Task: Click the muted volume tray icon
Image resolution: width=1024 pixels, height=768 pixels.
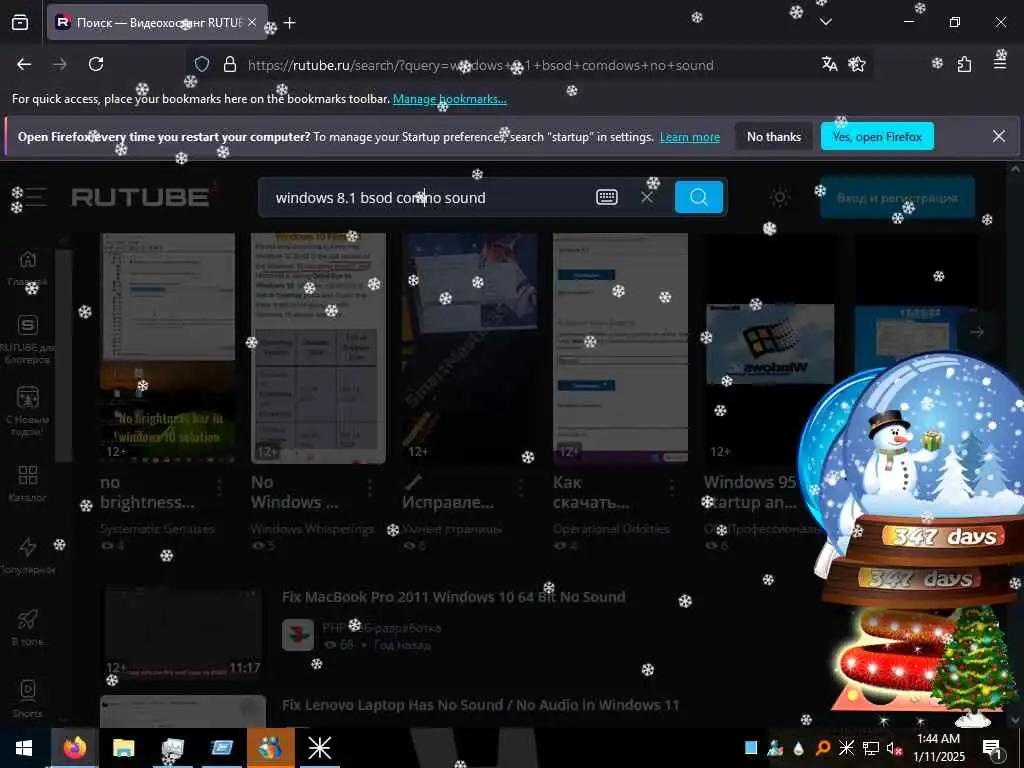Action: (x=893, y=748)
